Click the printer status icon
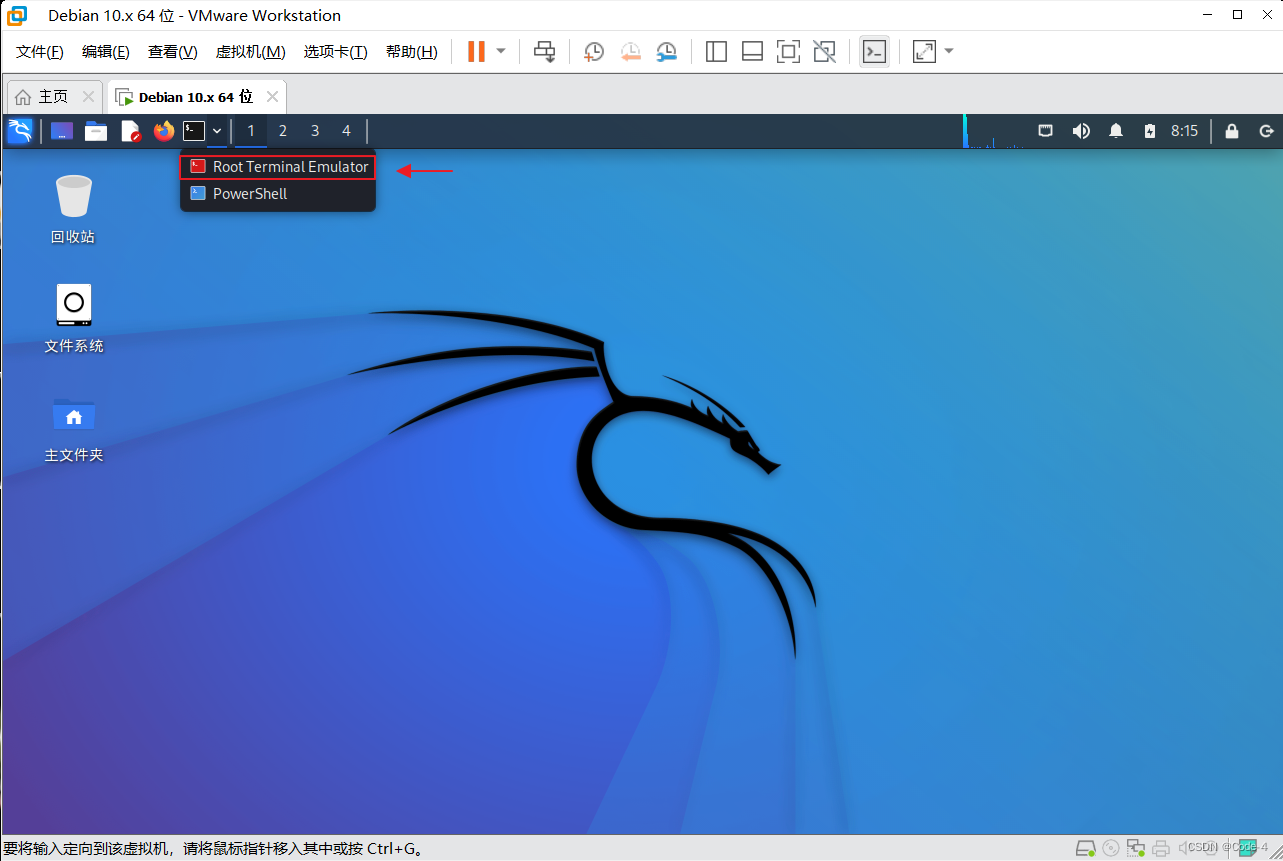This screenshot has width=1283, height=861. coord(1160,849)
